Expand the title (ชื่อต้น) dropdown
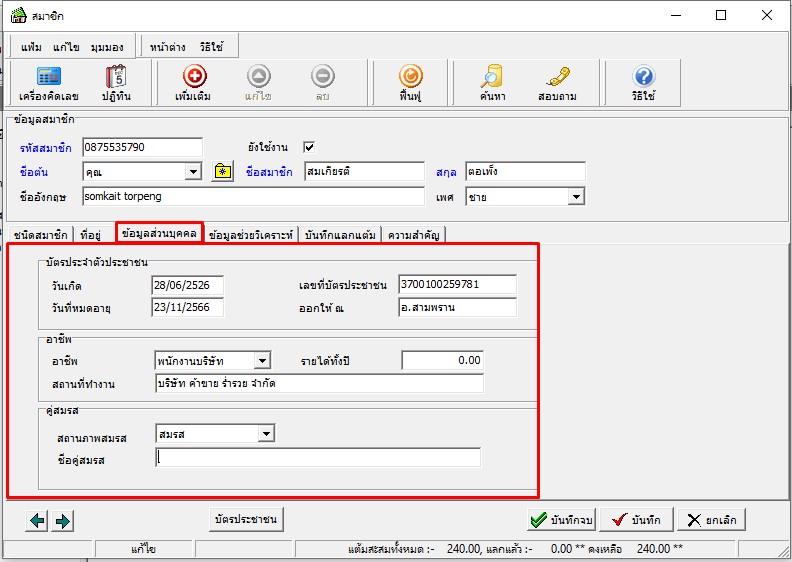Image resolution: width=792 pixels, height=562 pixels. point(193,172)
